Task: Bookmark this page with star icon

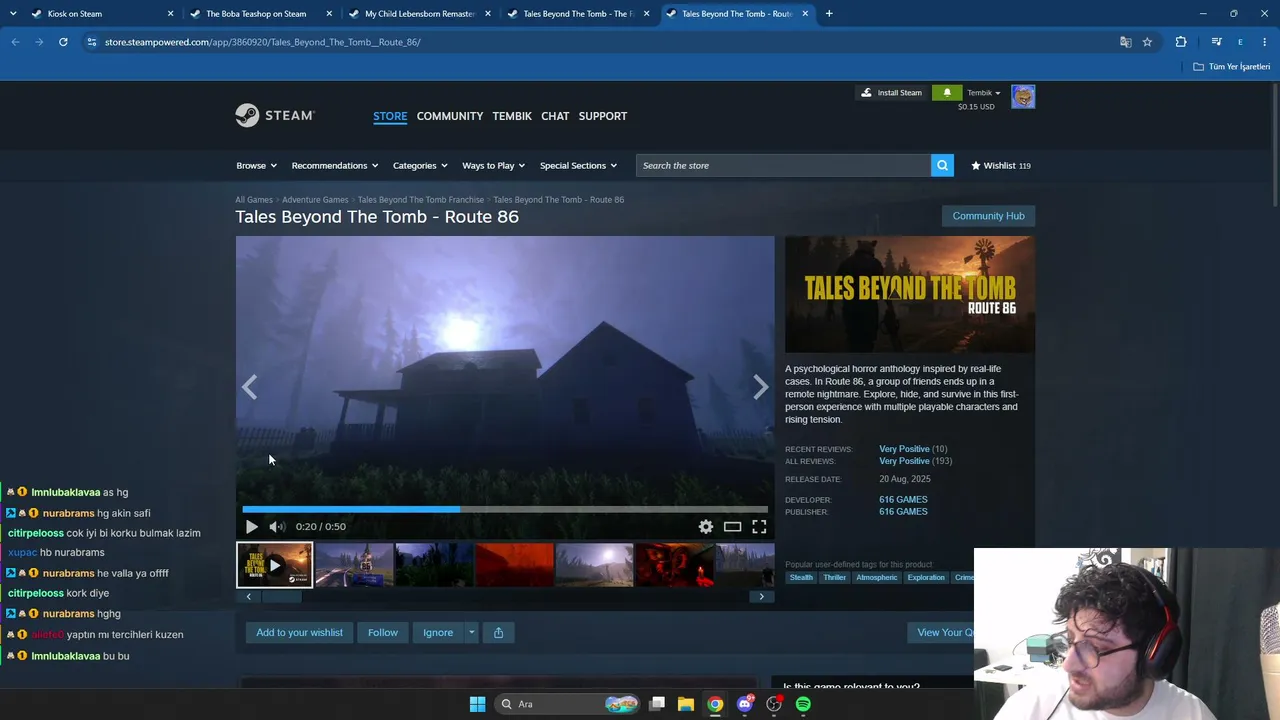Action: coord(1147,42)
